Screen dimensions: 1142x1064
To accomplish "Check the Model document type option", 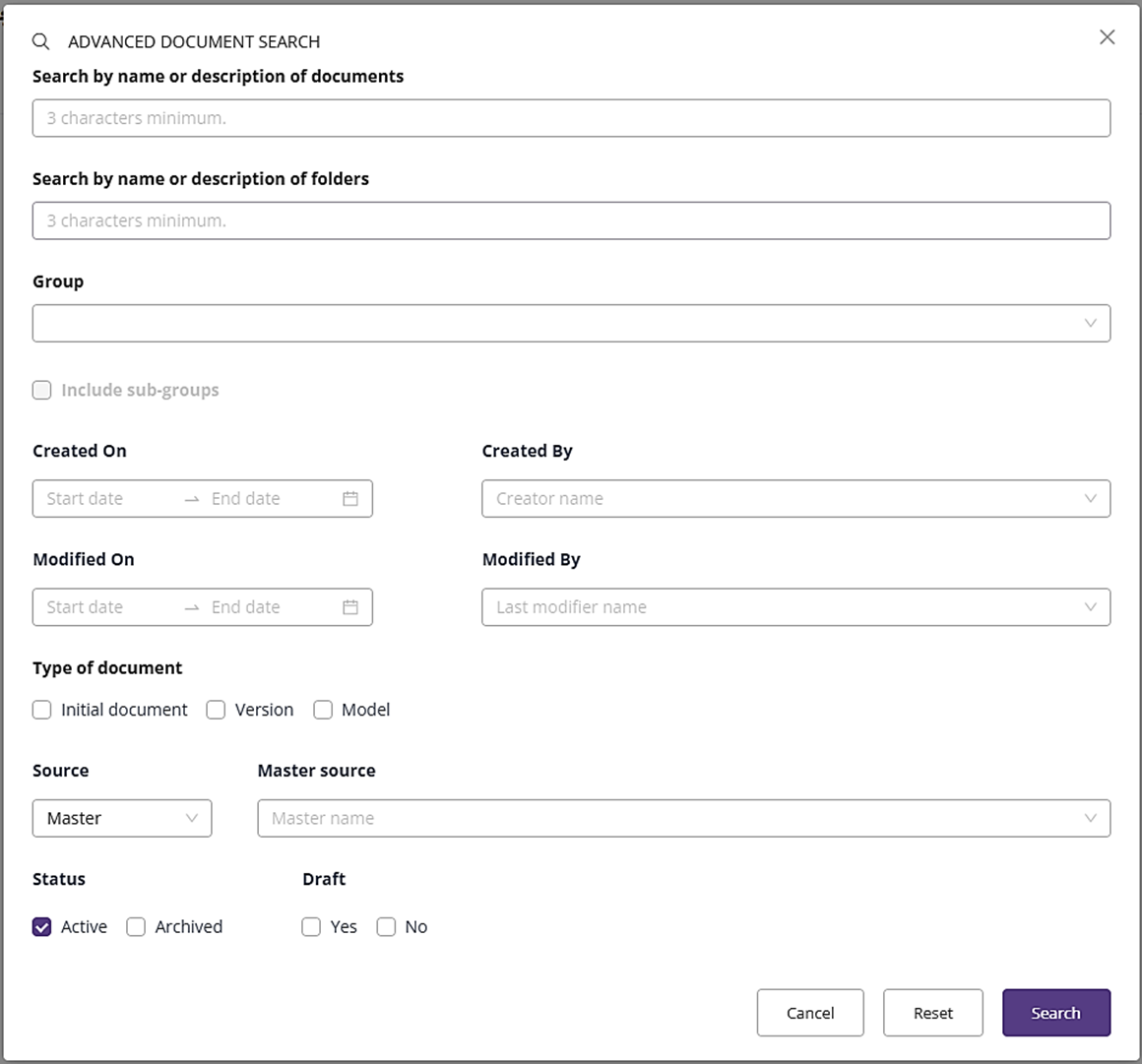I will point(323,710).
